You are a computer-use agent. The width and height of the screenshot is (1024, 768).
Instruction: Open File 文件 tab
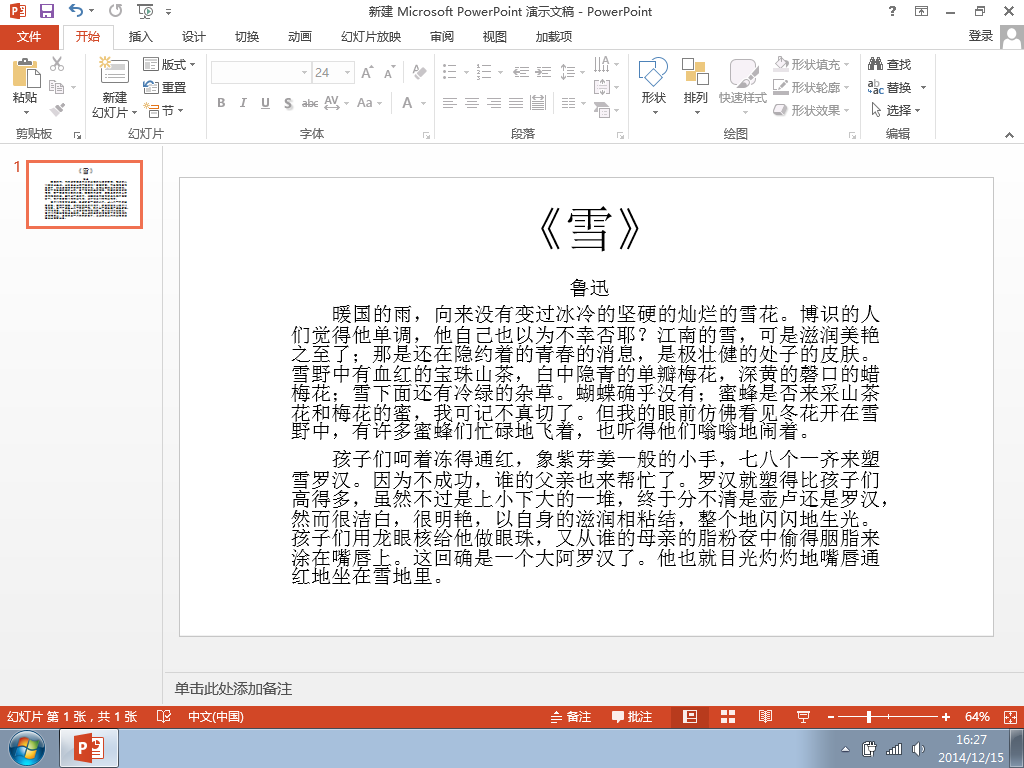29,37
